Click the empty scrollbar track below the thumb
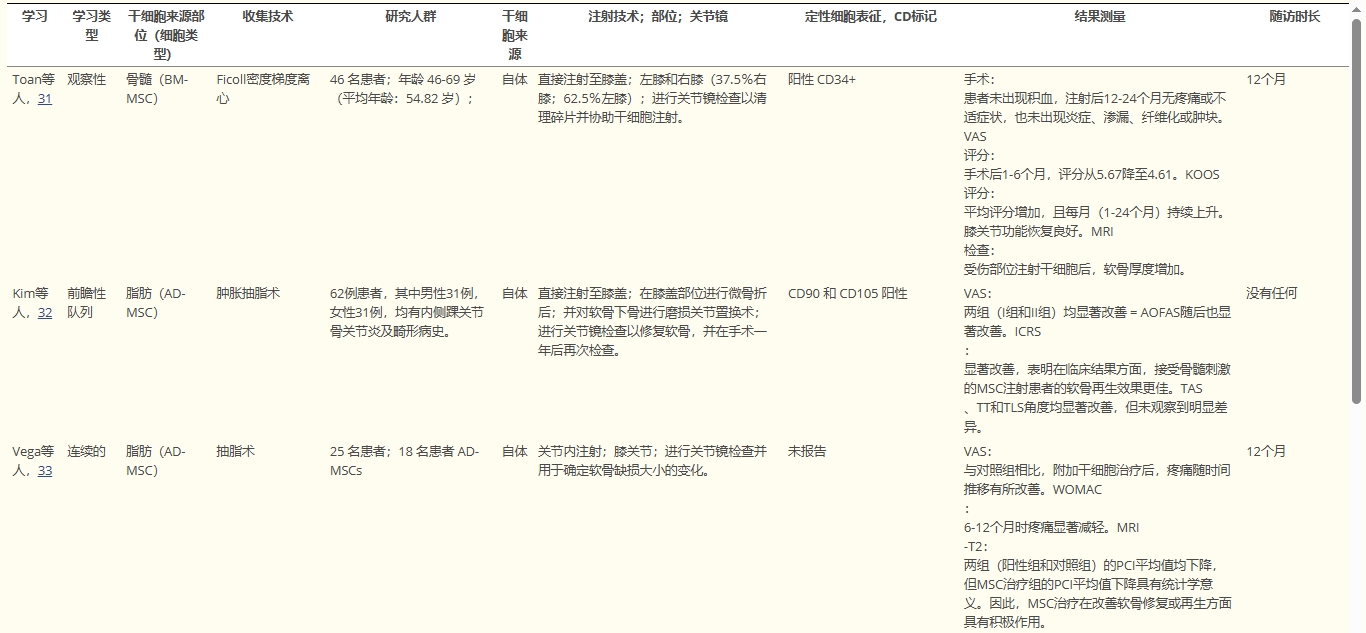This screenshot has width=1366, height=633. tap(1357, 520)
